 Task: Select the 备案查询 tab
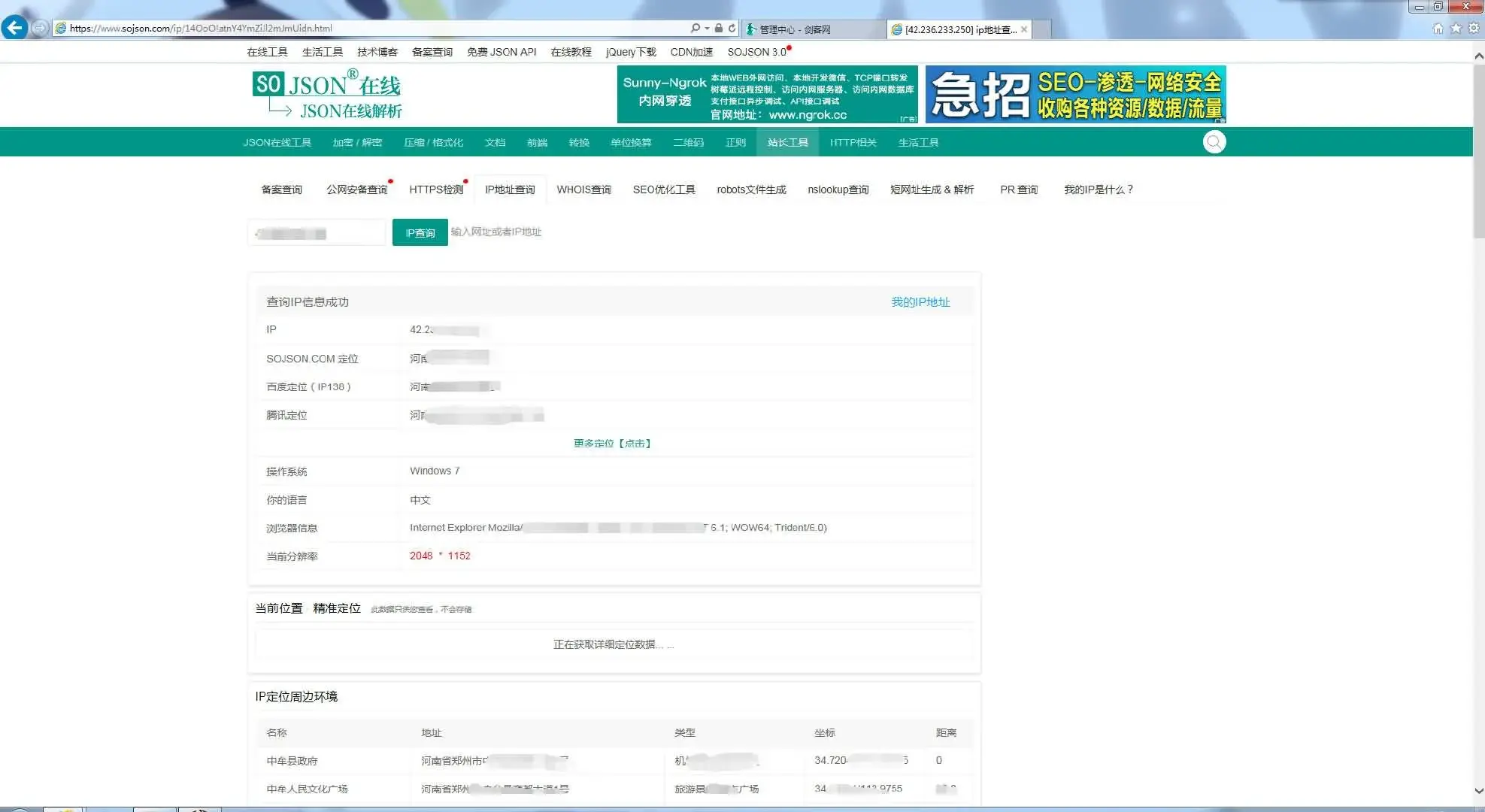point(282,189)
